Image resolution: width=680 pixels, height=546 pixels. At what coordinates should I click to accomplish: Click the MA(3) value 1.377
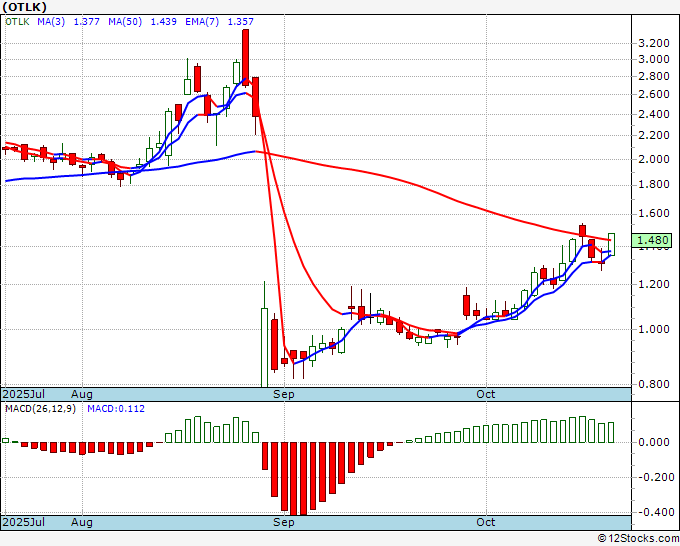(x=87, y=21)
